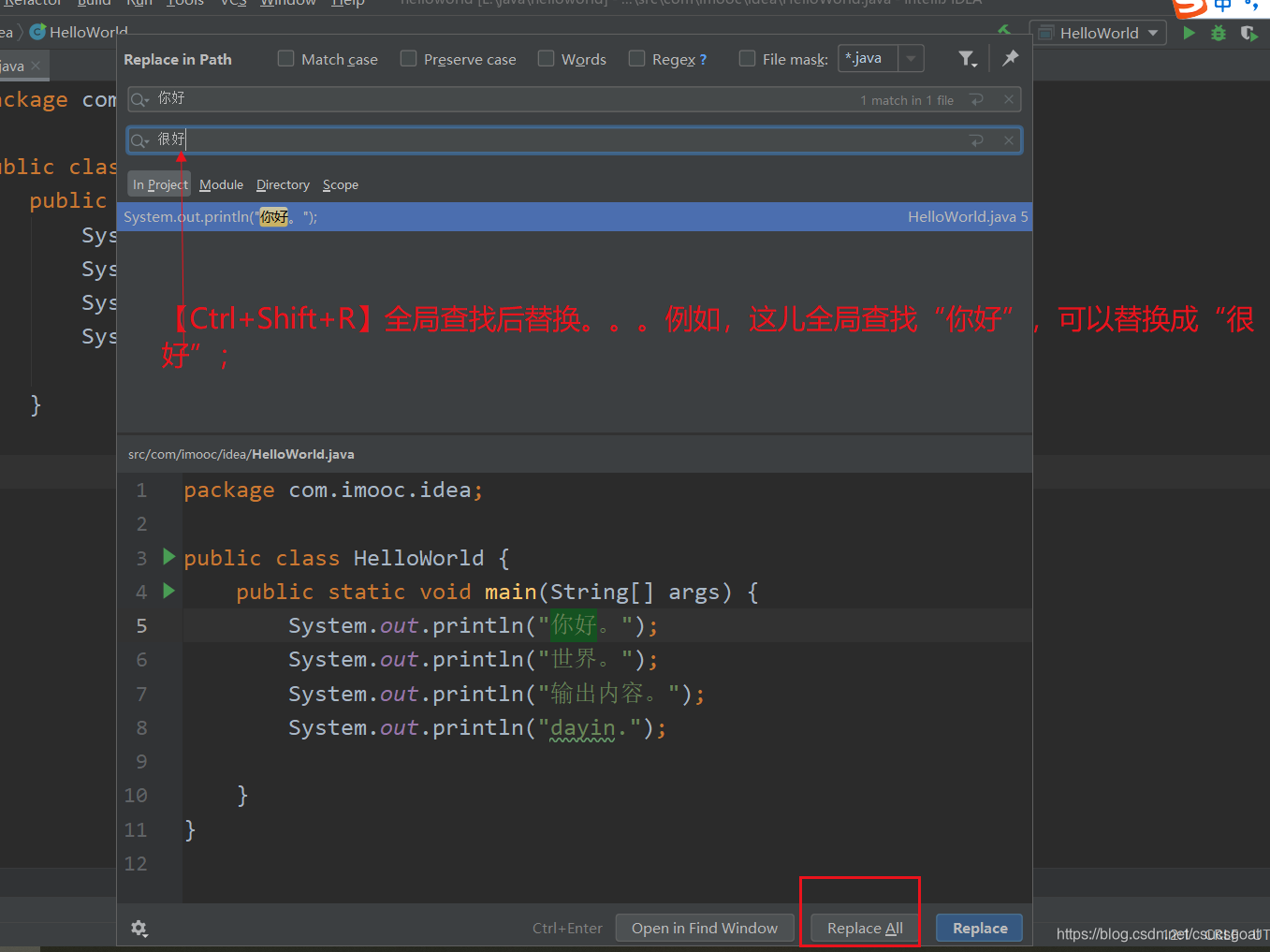Enable the File mask checkbox
The image size is (1270, 952).
(x=748, y=59)
